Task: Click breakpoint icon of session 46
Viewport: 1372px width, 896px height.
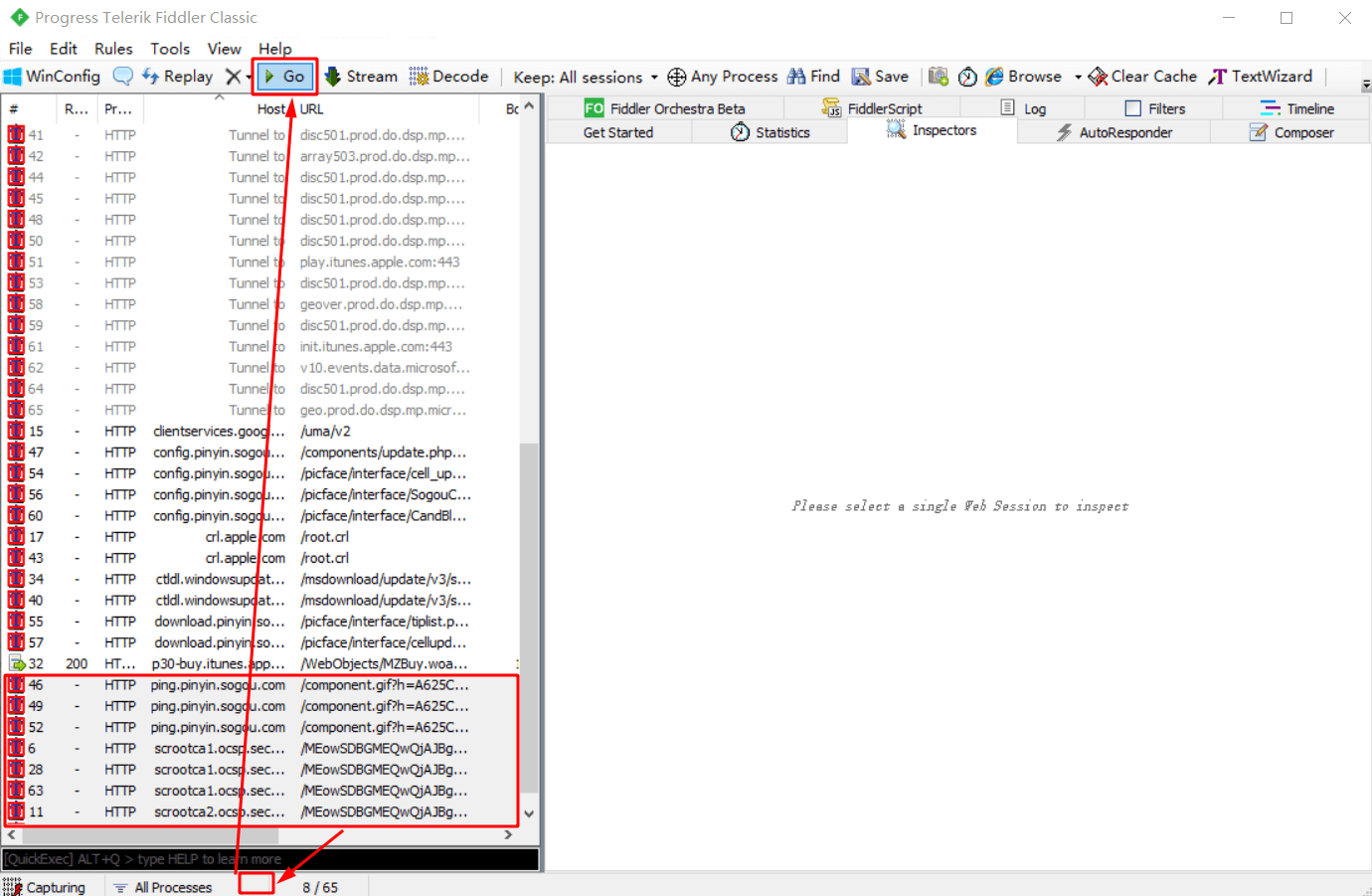Action: (16, 685)
